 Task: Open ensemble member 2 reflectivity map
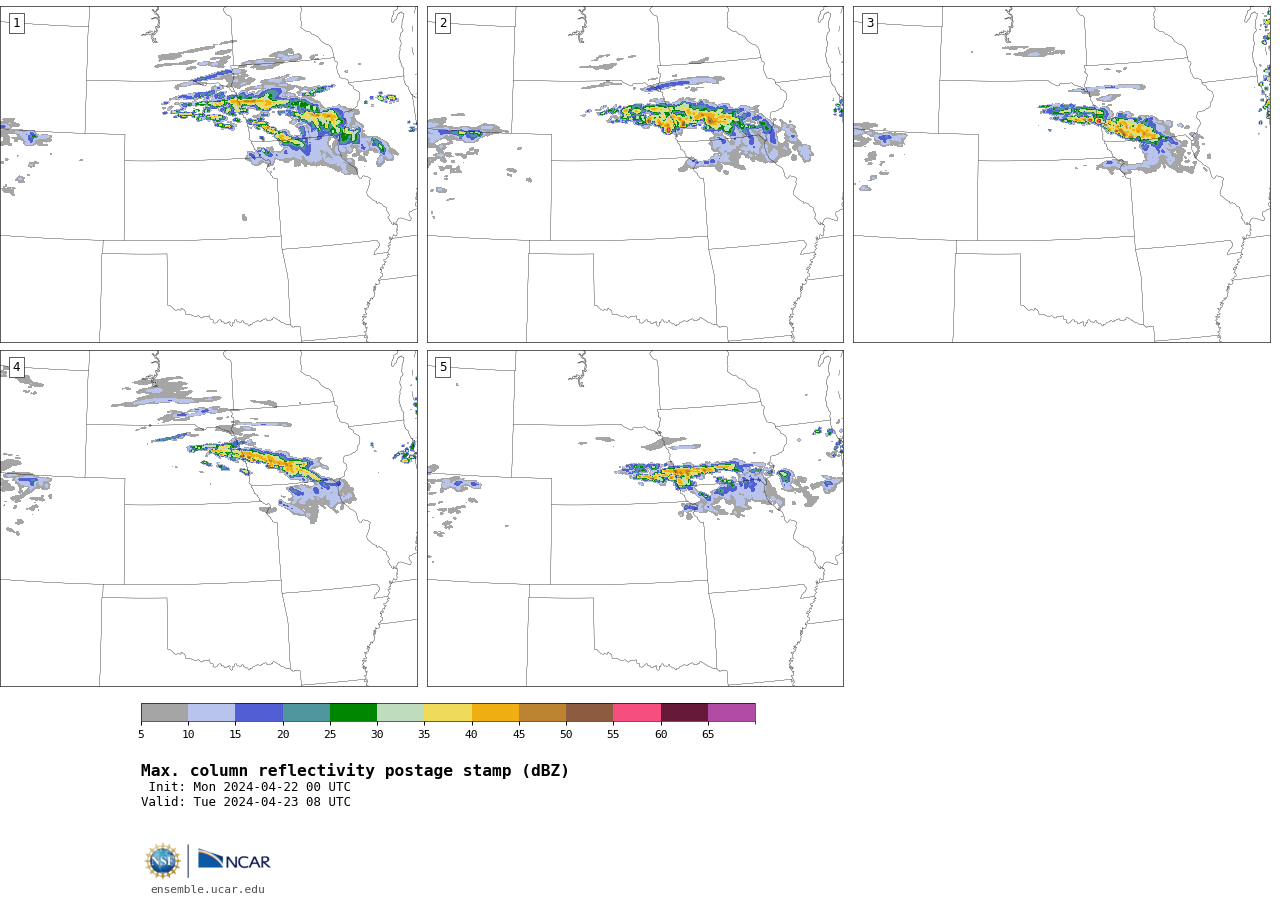[x=635, y=174]
